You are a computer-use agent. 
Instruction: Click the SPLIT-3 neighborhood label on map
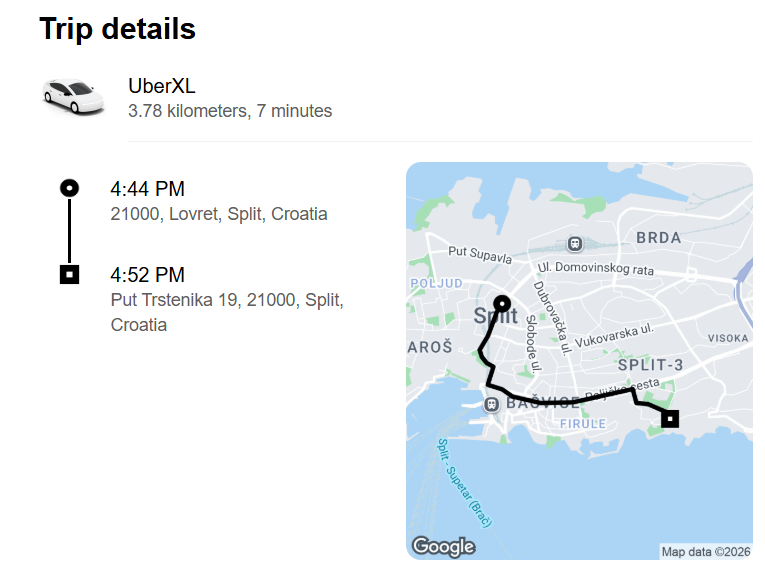(649, 365)
